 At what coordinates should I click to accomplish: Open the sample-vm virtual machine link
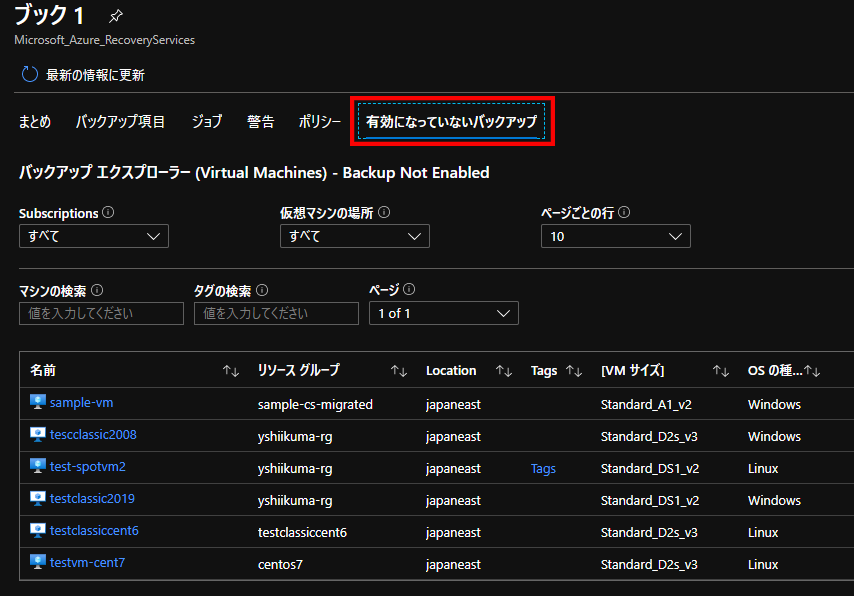pos(81,403)
